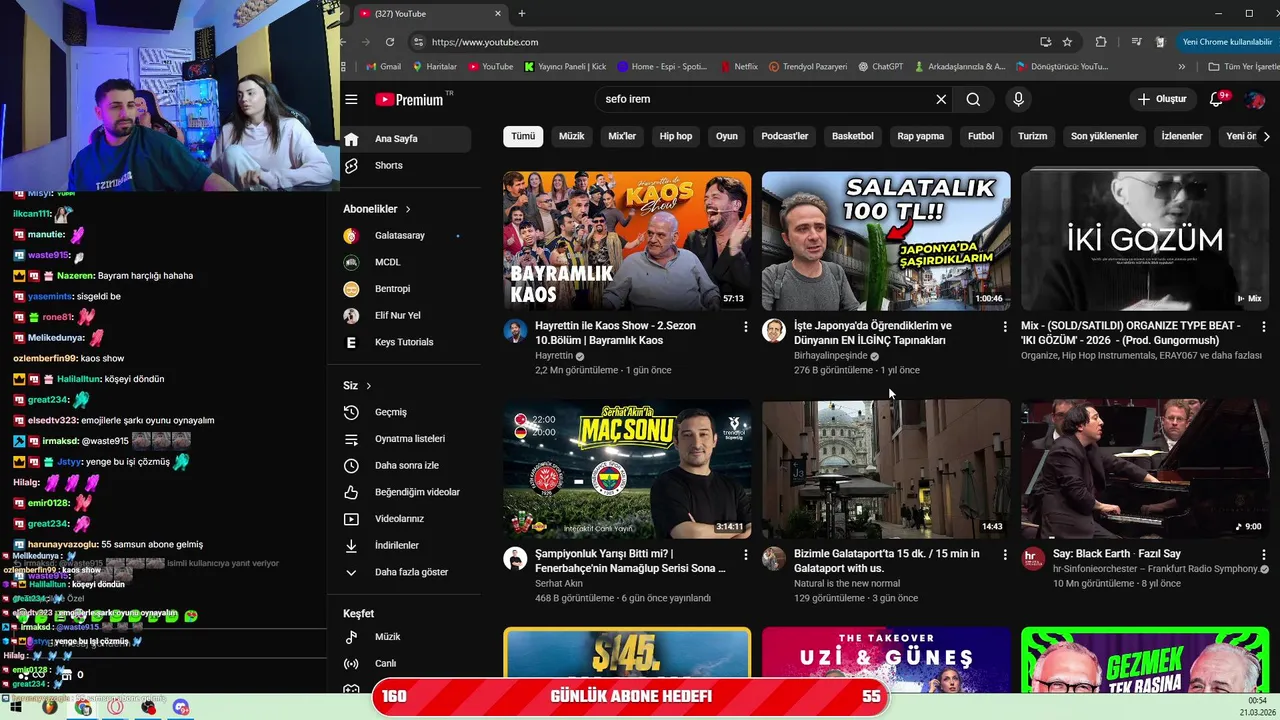Open options menu for the İki Gözüm mix
The height and width of the screenshot is (720, 1280).
(x=1263, y=327)
